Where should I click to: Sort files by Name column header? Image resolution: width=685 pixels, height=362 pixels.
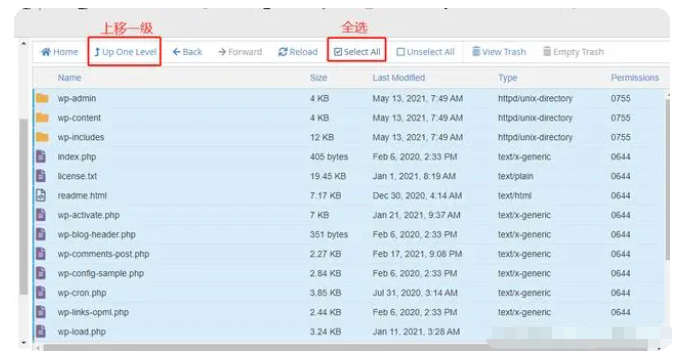69,78
